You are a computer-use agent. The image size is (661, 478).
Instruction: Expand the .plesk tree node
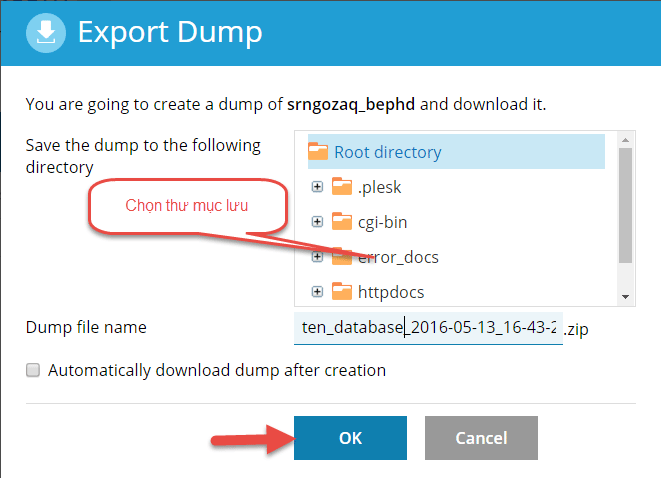click(x=317, y=187)
